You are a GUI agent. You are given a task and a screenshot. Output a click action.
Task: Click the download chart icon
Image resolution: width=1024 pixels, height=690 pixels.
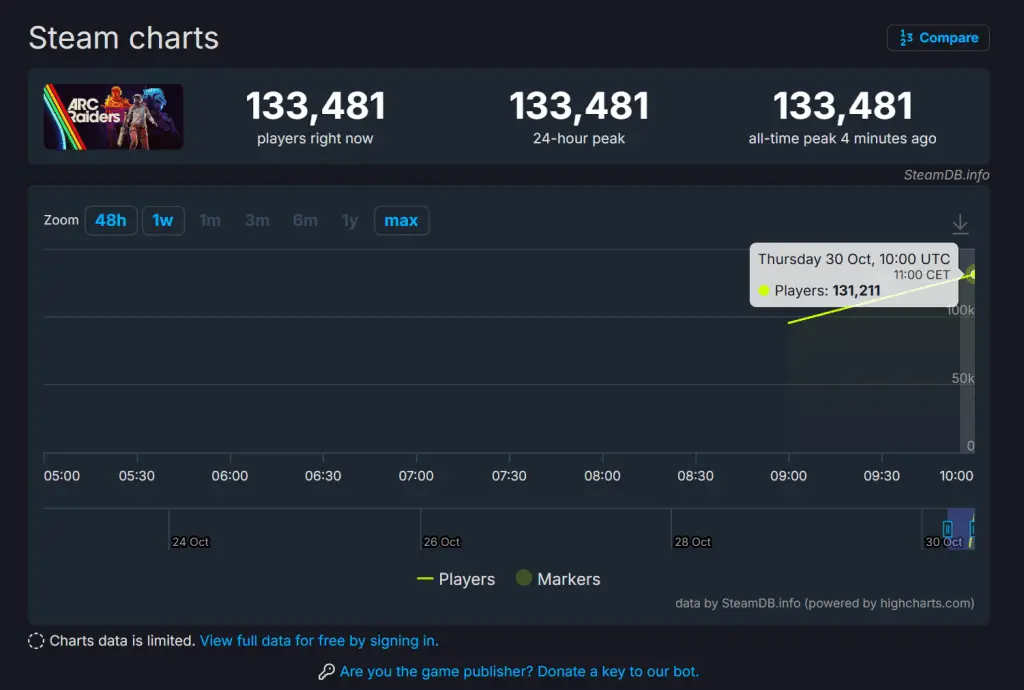point(960,224)
